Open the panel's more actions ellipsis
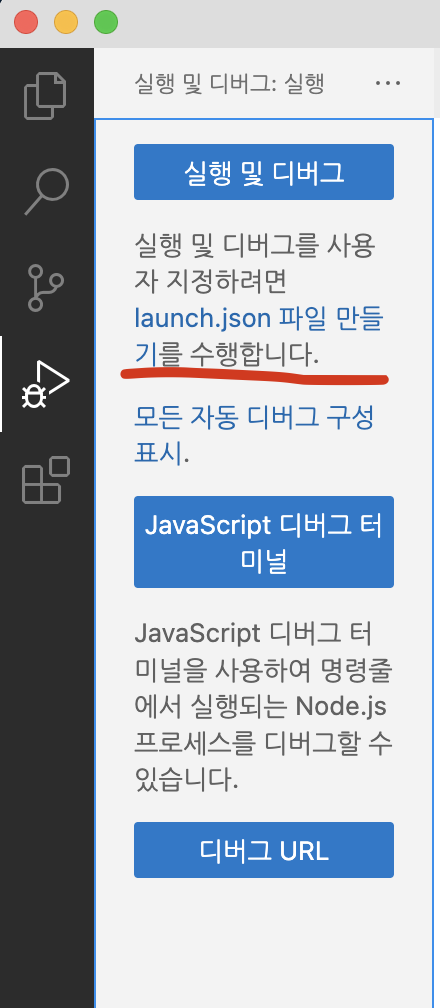 pos(387,83)
